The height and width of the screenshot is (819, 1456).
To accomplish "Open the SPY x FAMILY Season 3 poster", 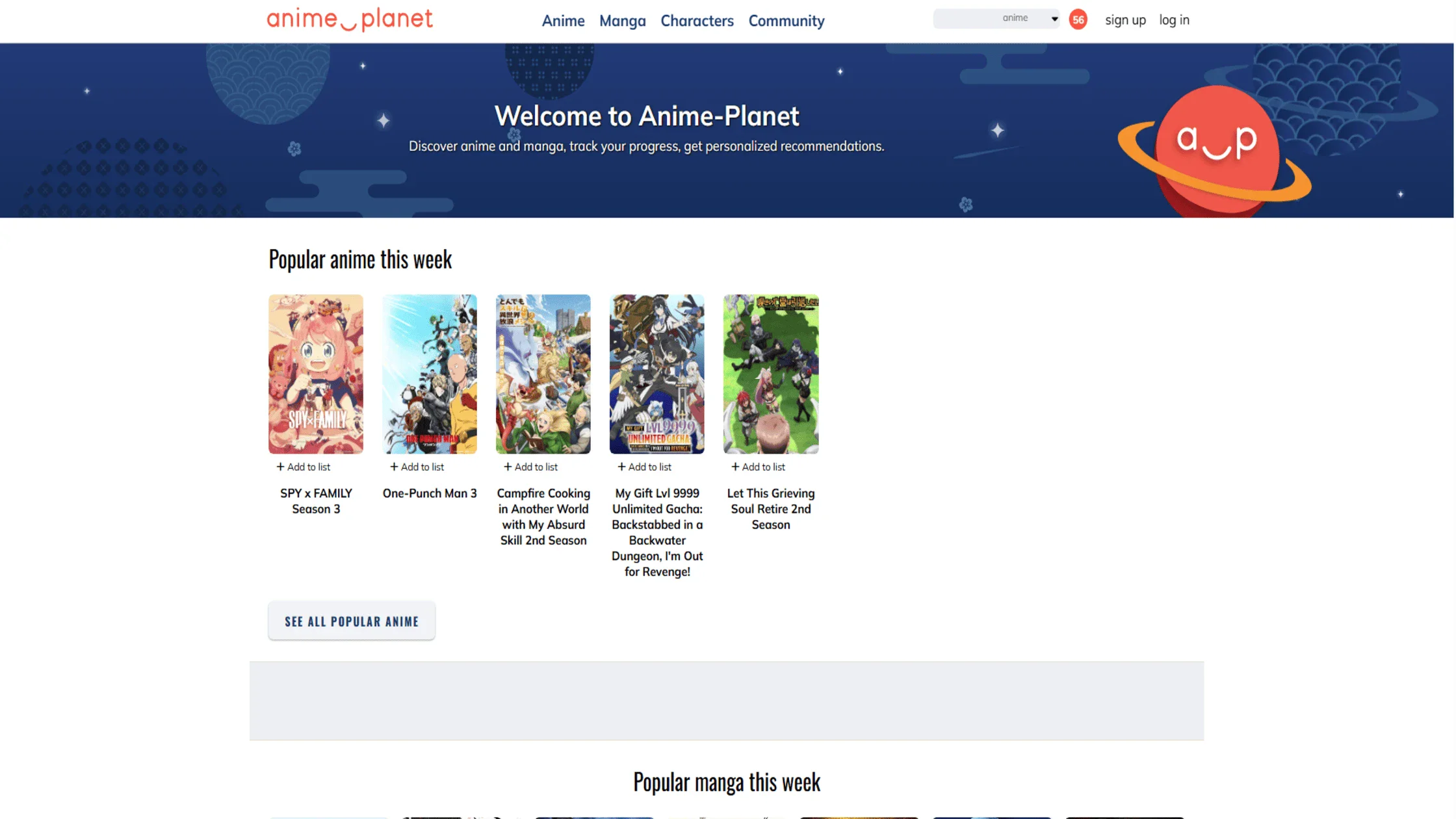I will tap(315, 374).
